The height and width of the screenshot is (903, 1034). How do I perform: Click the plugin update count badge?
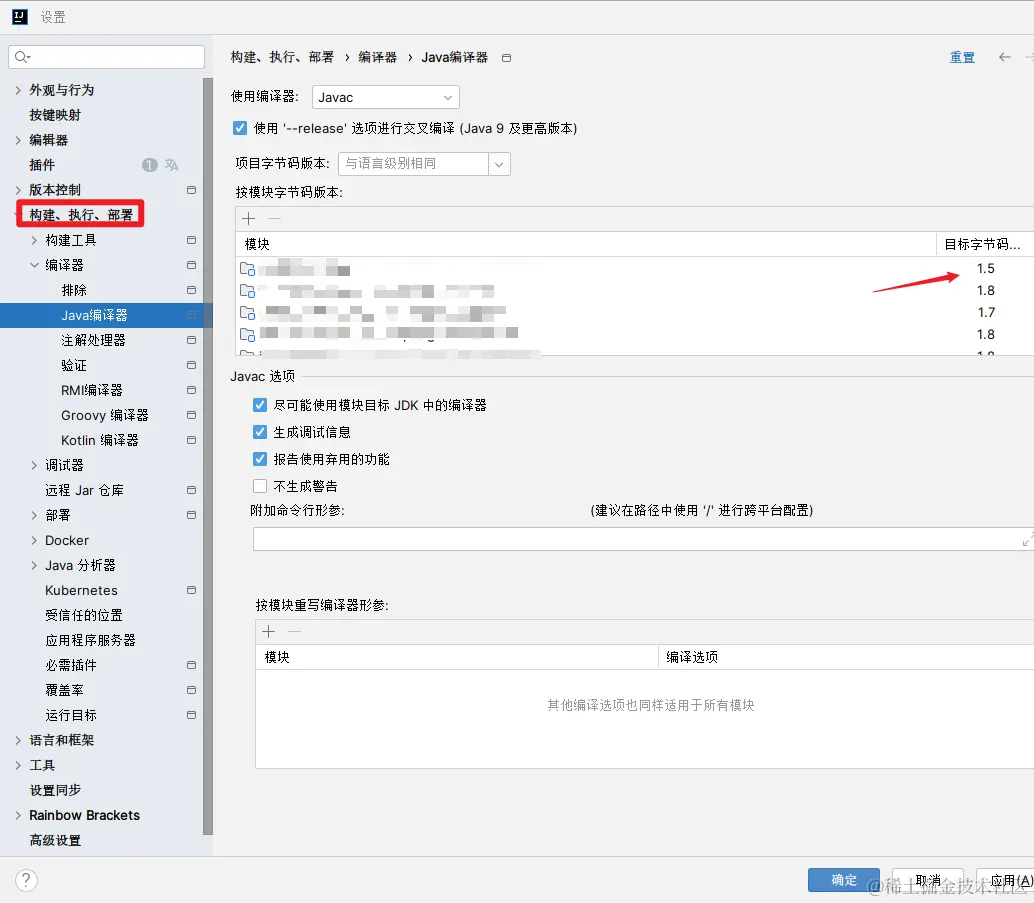coord(150,165)
